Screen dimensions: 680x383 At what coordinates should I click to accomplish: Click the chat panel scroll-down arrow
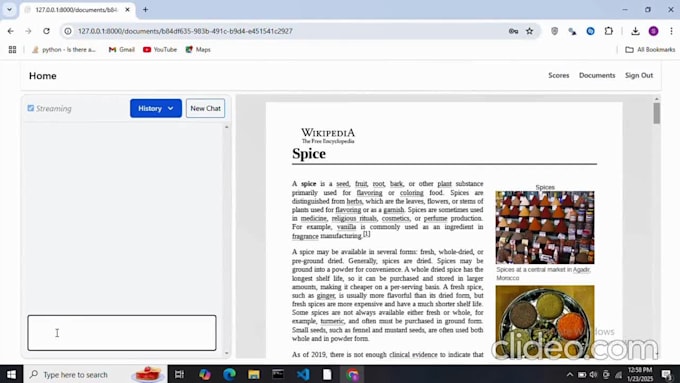[226, 353]
